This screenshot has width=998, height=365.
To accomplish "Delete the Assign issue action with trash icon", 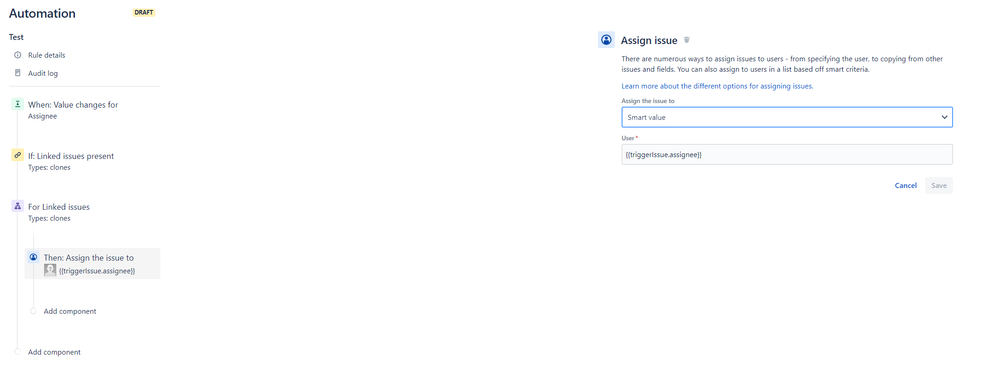I will coord(687,40).
